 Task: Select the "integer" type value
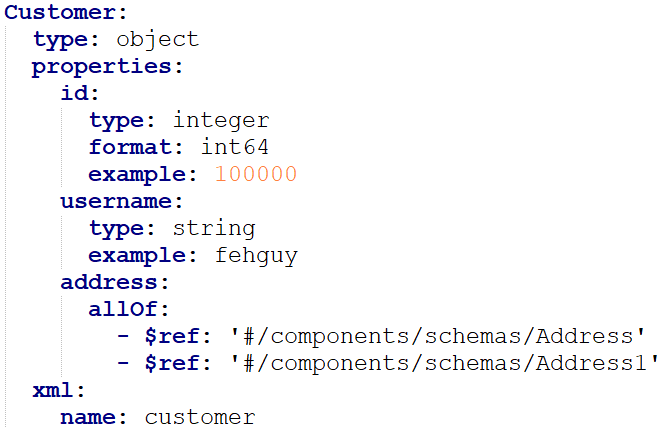click(220, 121)
